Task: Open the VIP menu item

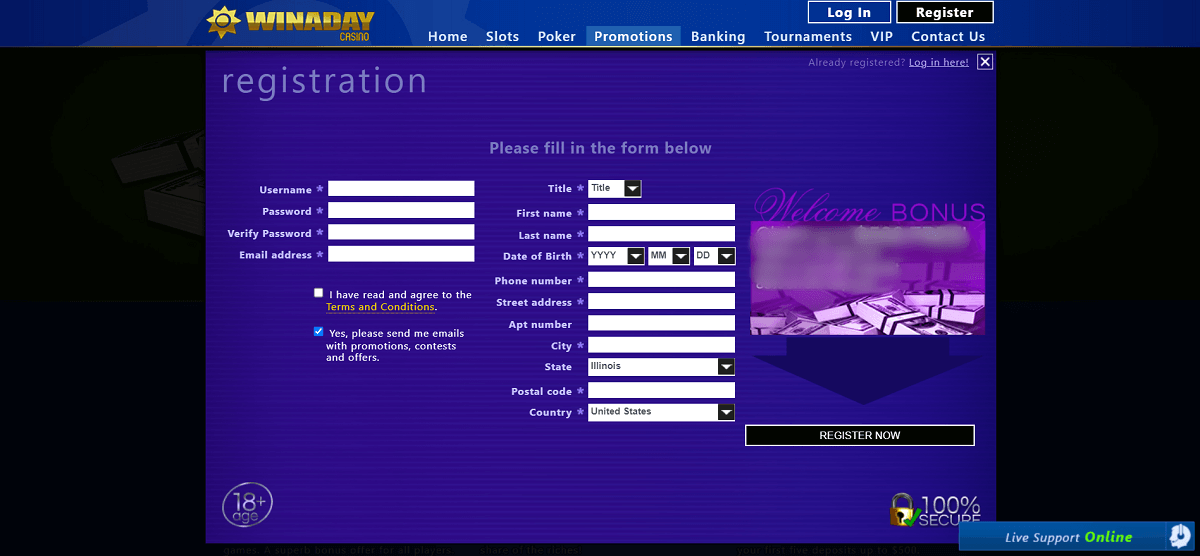Action: [x=881, y=36]
